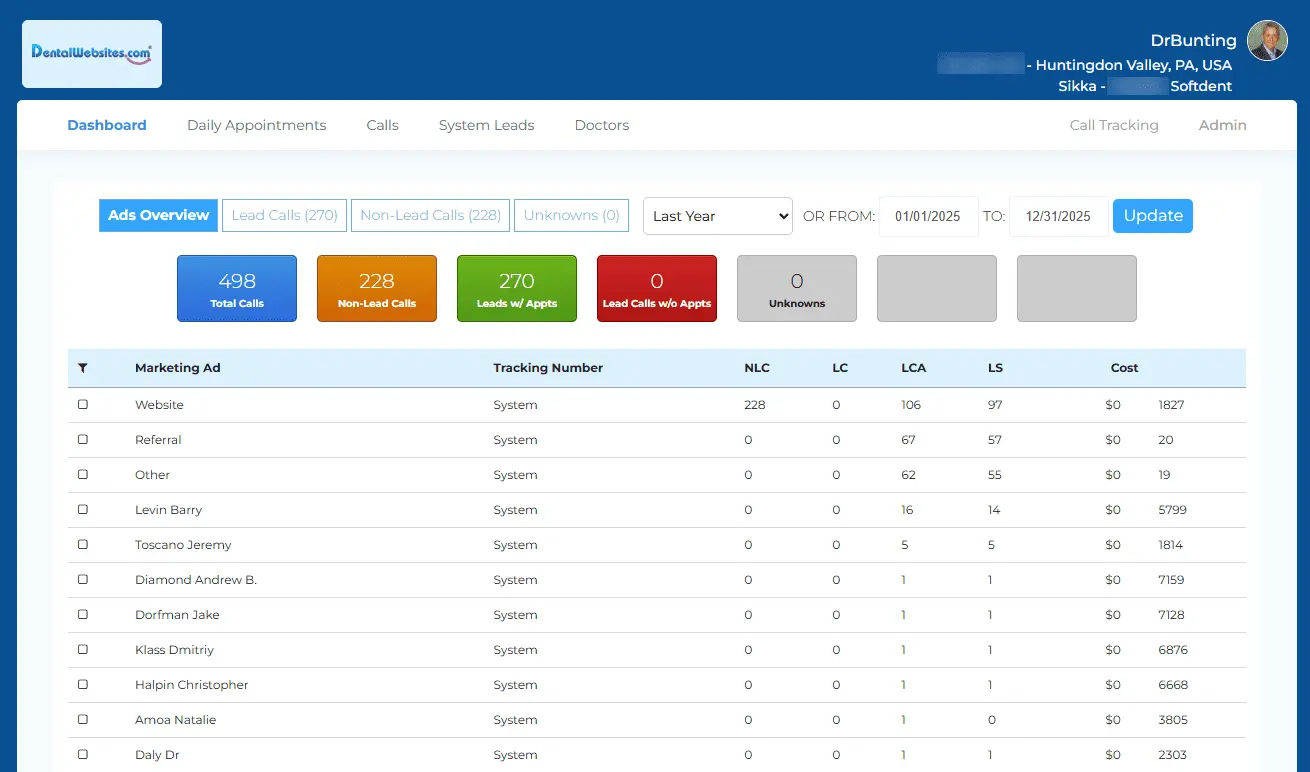This screenshot has height=772, width=1310.
Task: Open the Daily Appointments tab
Action: 257,125
